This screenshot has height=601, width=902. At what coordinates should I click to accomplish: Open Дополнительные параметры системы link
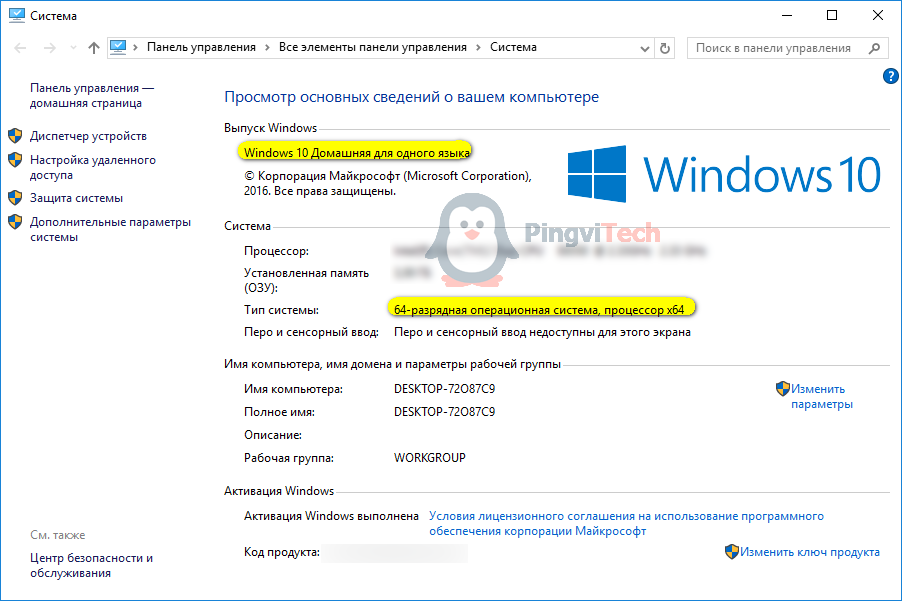(x=110, y=229)
